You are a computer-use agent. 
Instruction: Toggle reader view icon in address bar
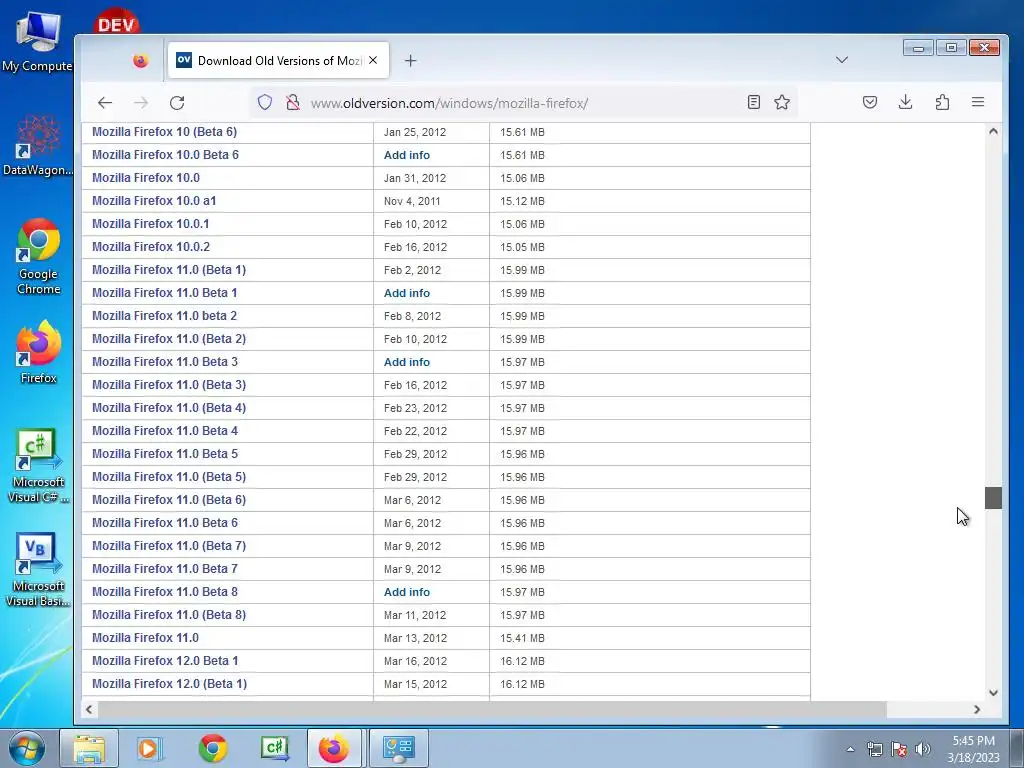(x=754, y=102)
